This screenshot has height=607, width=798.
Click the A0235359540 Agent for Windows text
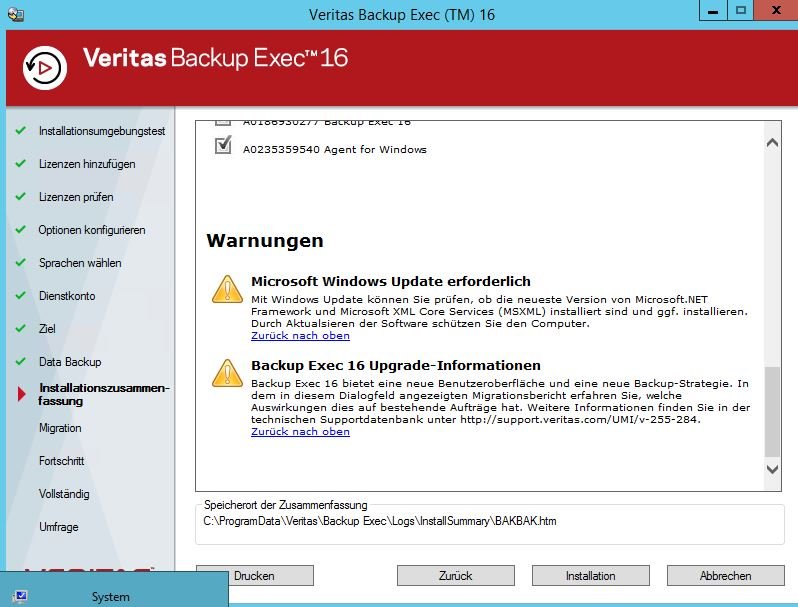point(335,150)
